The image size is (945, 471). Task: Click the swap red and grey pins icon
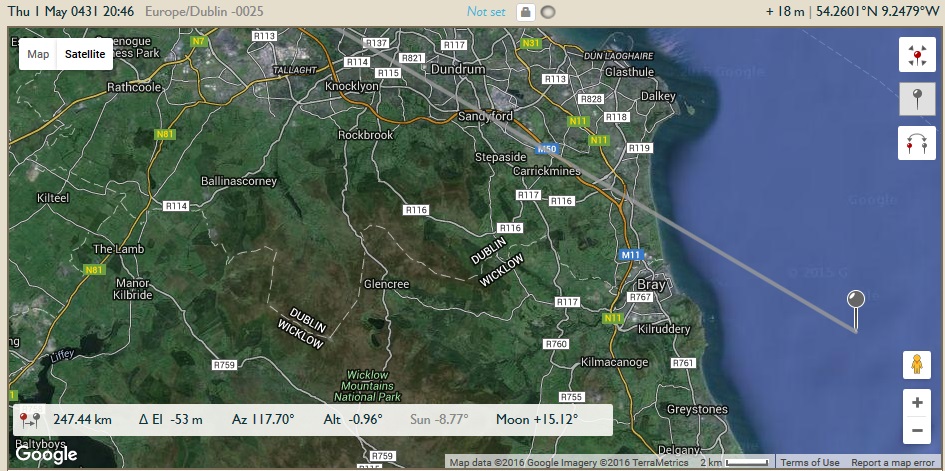tap(917, 144)
